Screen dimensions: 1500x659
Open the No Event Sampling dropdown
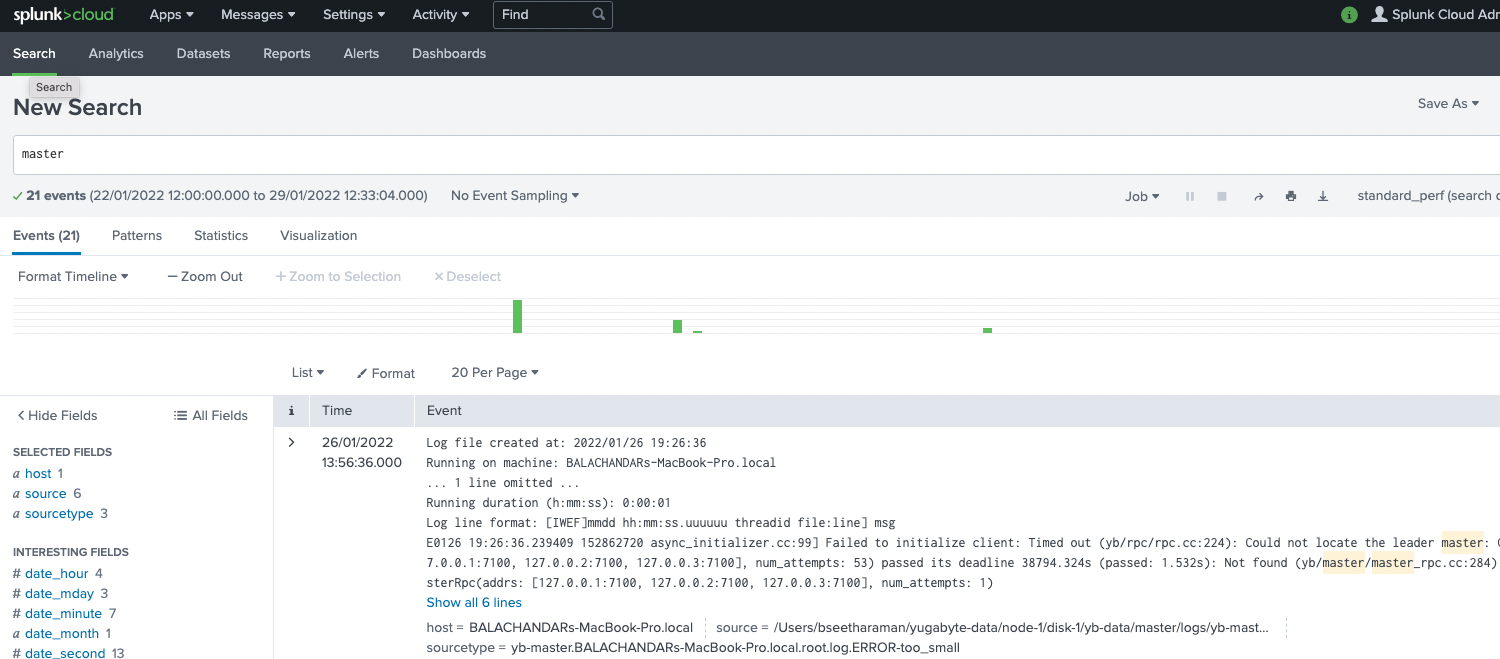[514, 196]
